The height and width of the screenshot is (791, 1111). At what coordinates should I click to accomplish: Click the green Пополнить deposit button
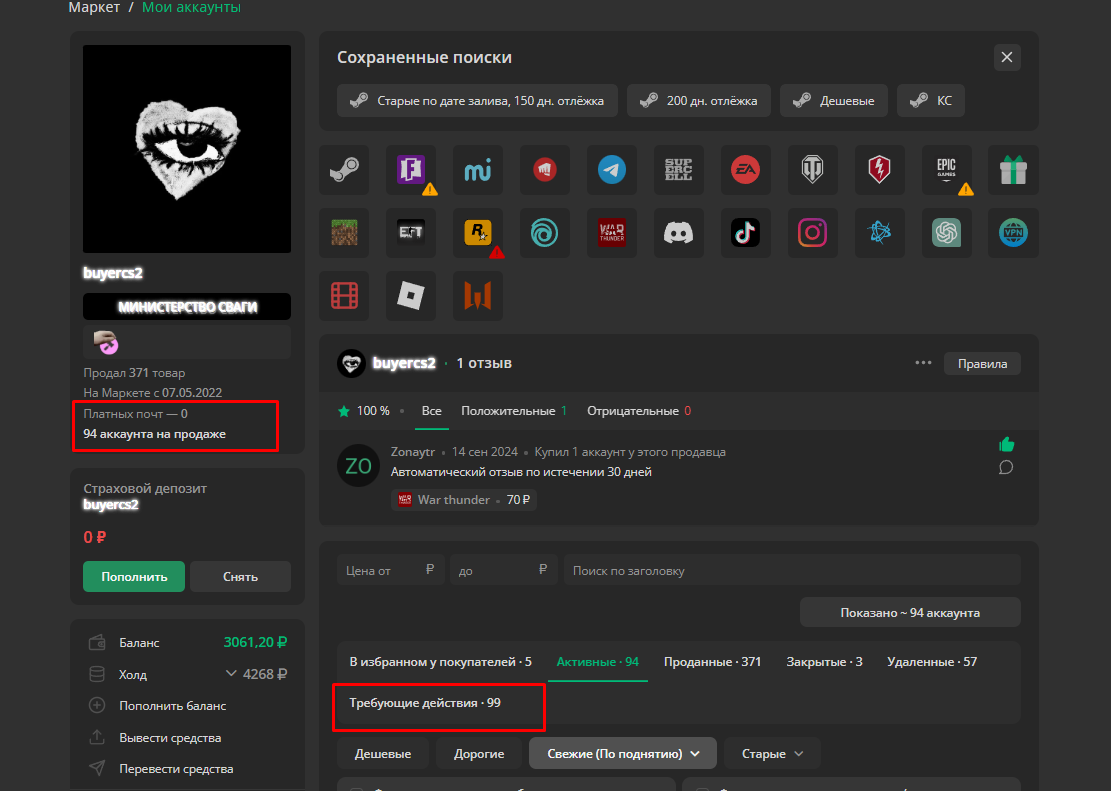click(x=134, y=576)
